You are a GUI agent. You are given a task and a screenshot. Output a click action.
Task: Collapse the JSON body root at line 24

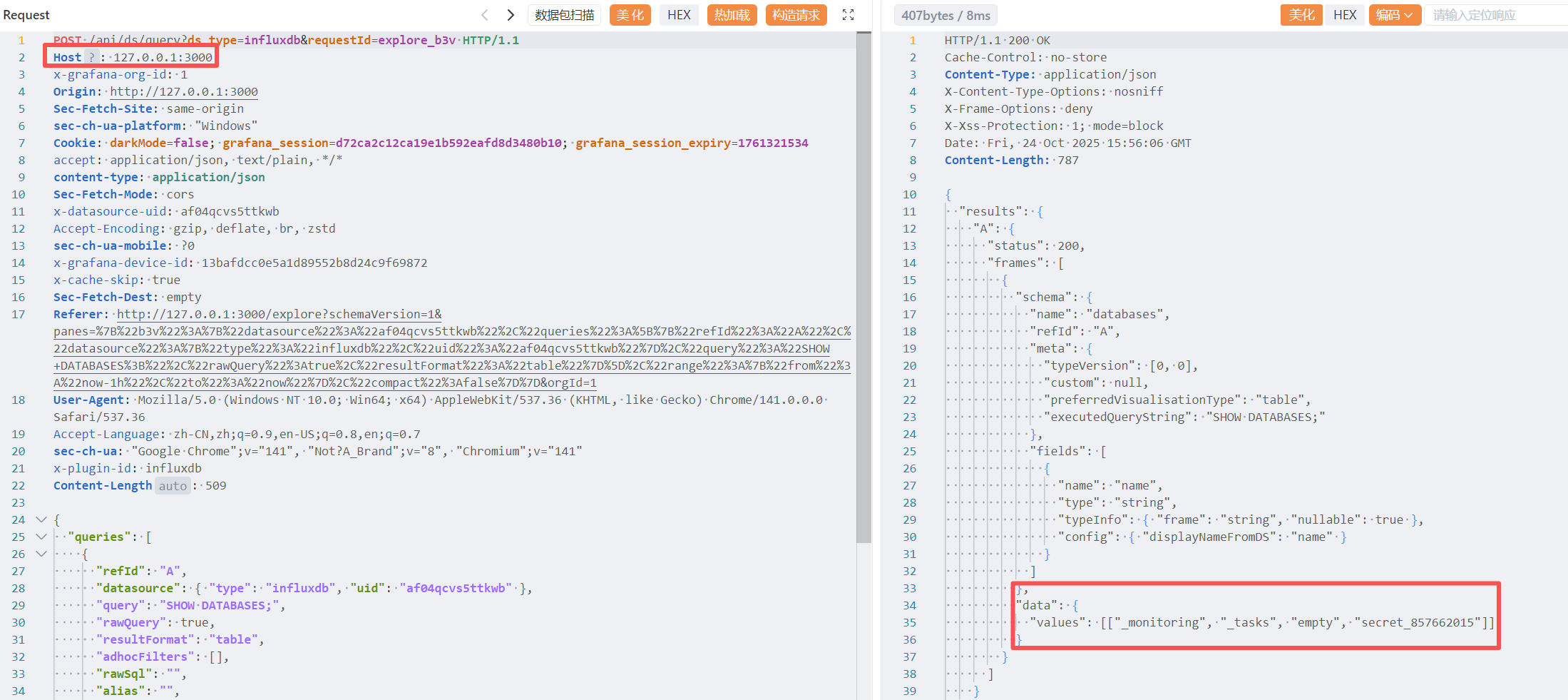41,519
